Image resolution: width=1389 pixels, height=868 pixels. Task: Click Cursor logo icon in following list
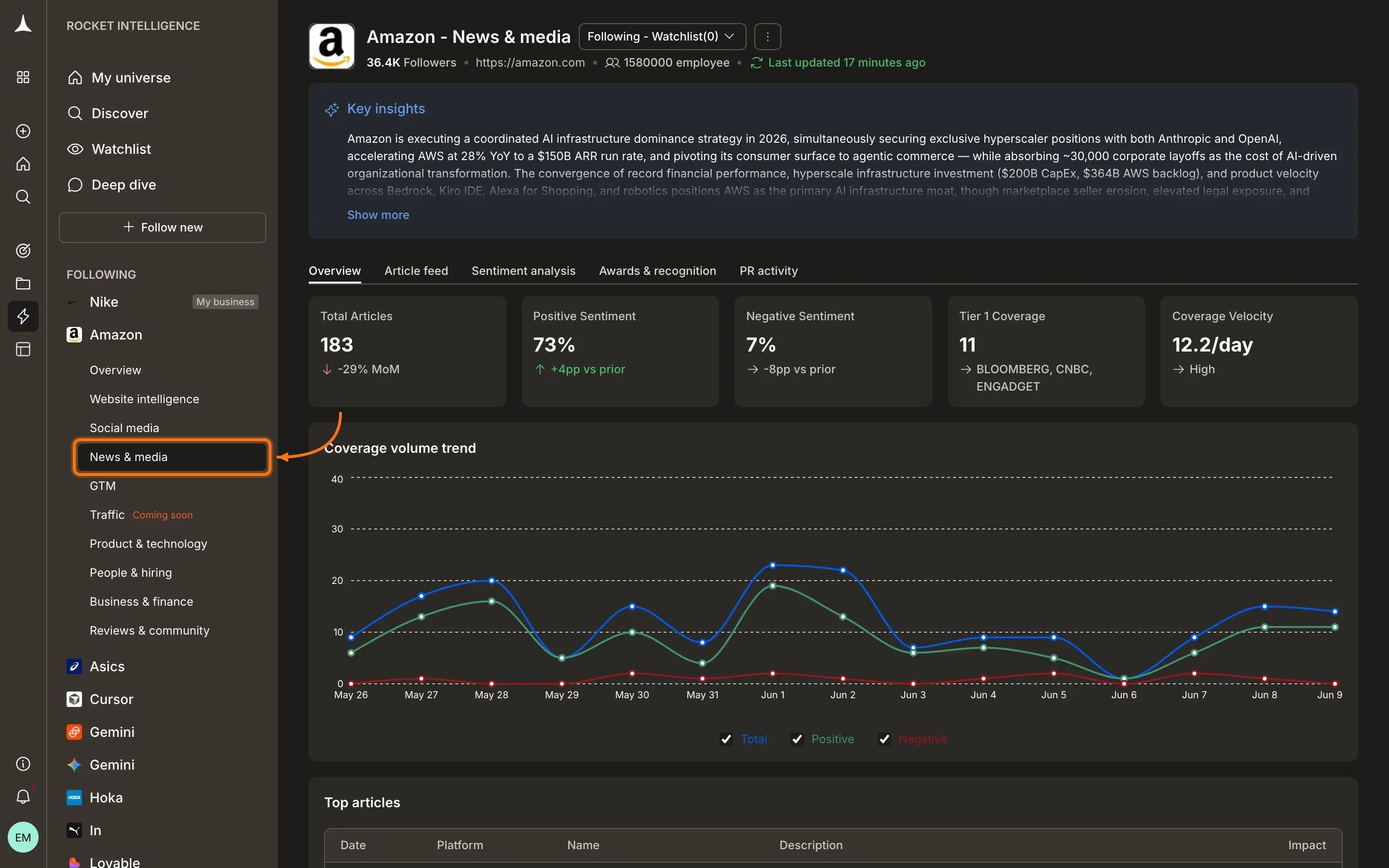[74, 699]
